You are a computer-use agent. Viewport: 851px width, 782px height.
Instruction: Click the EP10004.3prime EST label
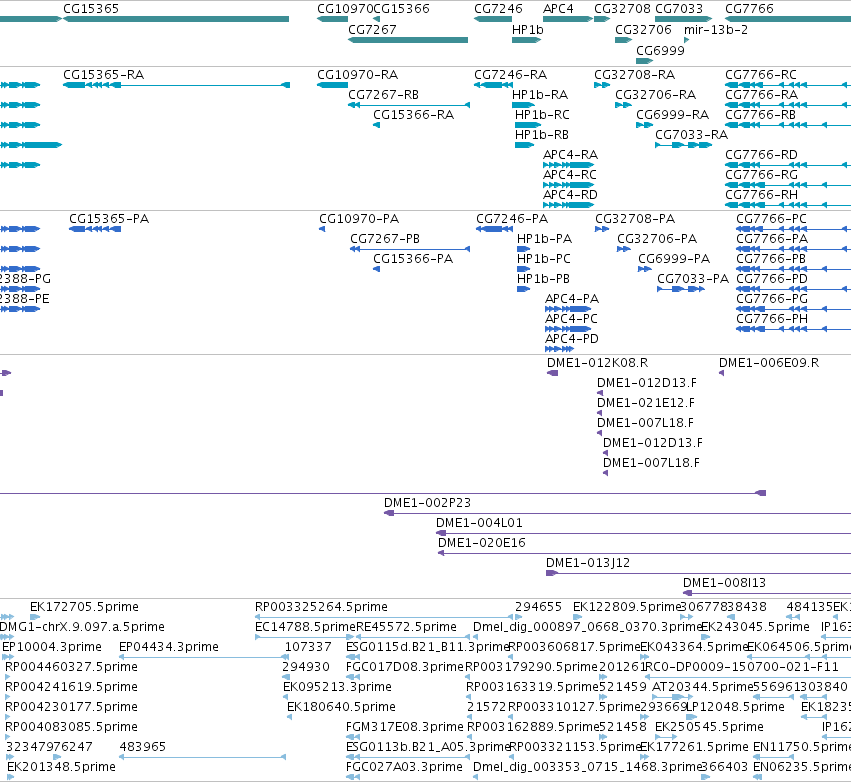pos(52,647)
